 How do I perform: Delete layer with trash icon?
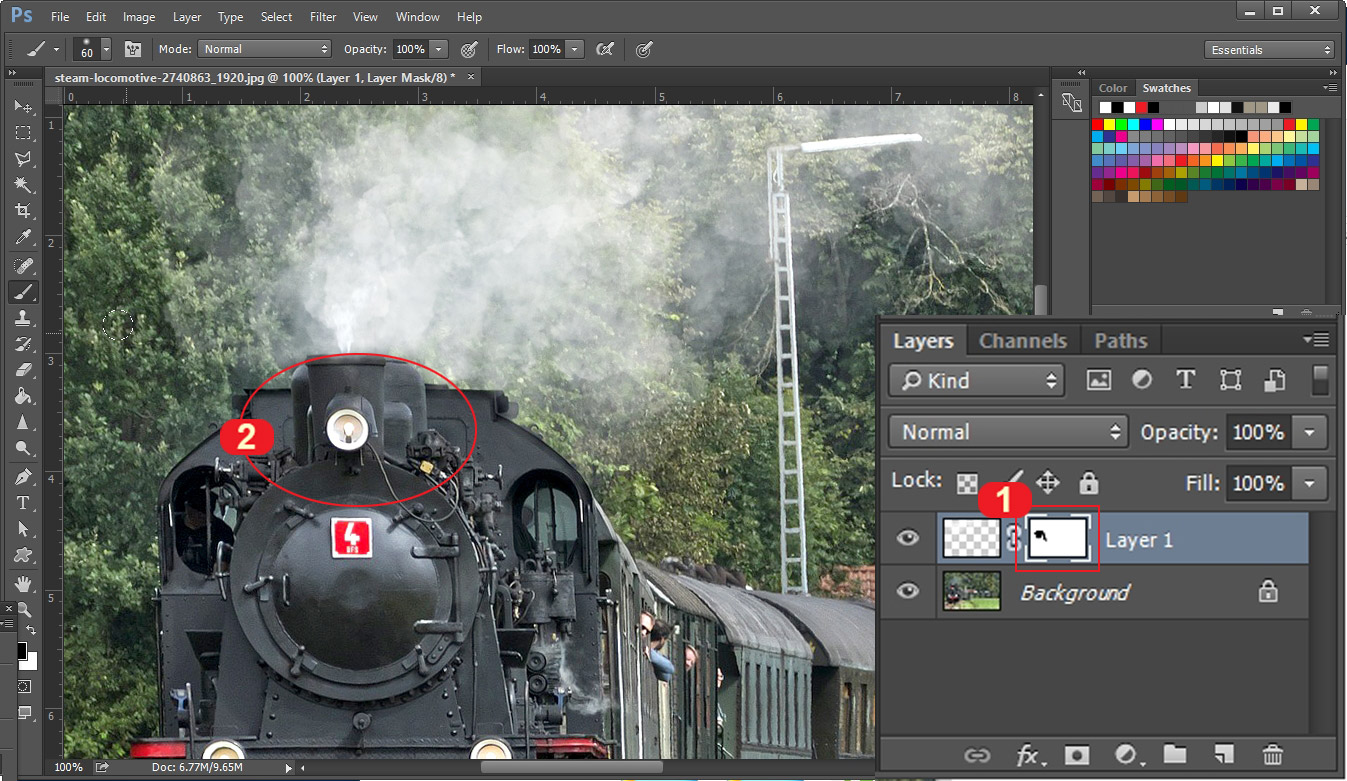pyautogui.click(x=1272, y=755)
